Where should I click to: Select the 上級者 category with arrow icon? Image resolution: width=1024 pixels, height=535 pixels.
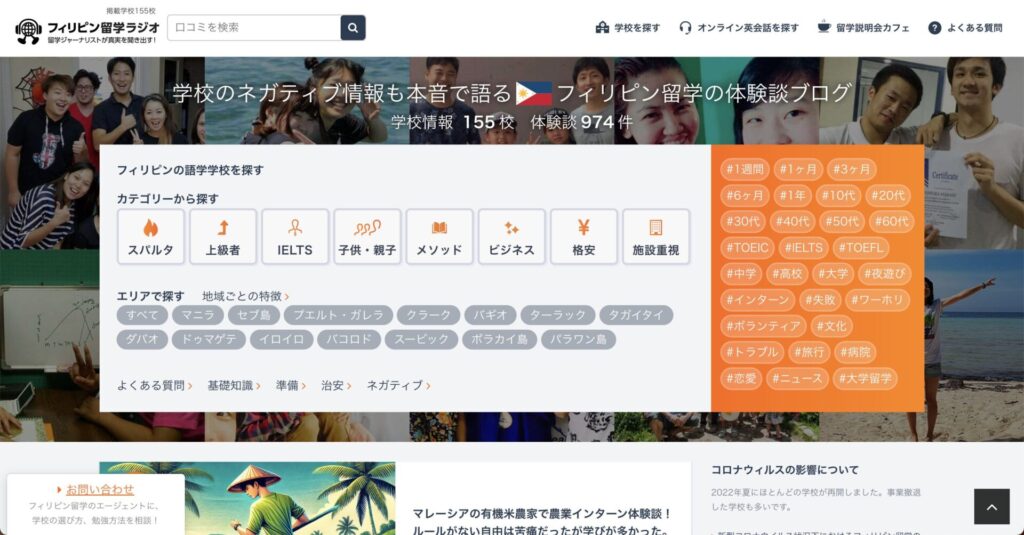point(223,236)
